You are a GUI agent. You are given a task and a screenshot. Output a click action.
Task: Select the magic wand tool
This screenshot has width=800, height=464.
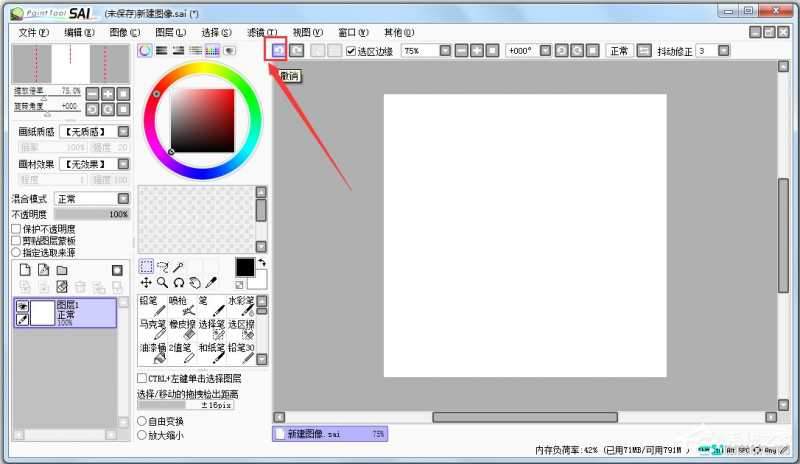pyautogui.click(x=178, y=267)
